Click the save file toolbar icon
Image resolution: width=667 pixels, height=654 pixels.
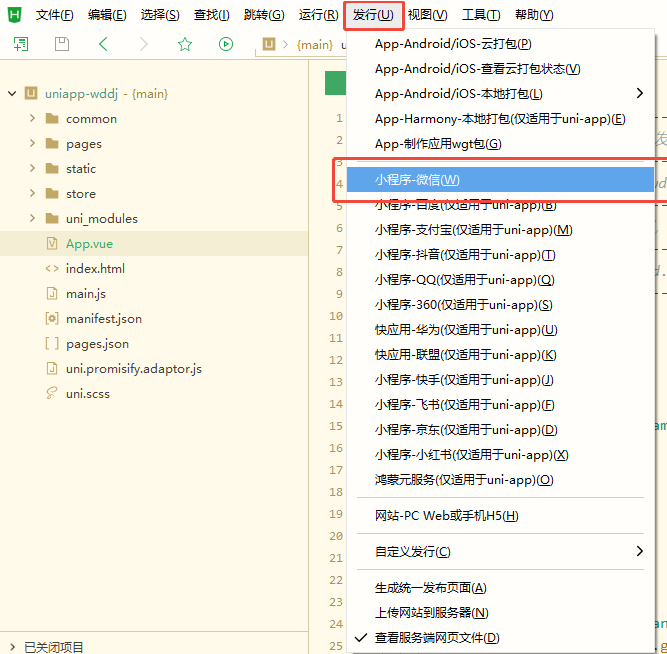[x=62, y=44]
